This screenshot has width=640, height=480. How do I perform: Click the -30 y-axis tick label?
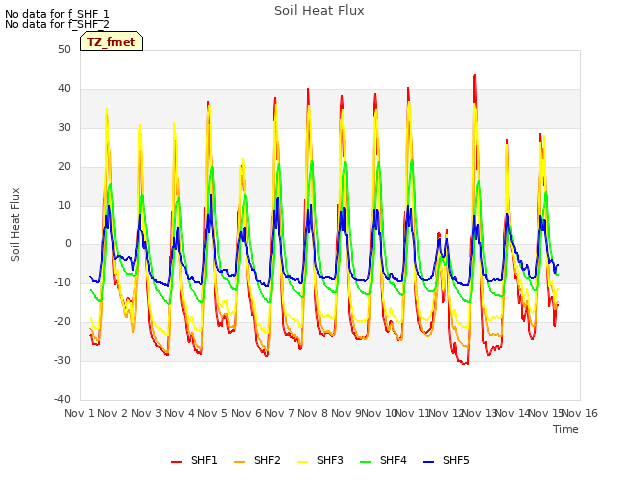coord(62,360)
